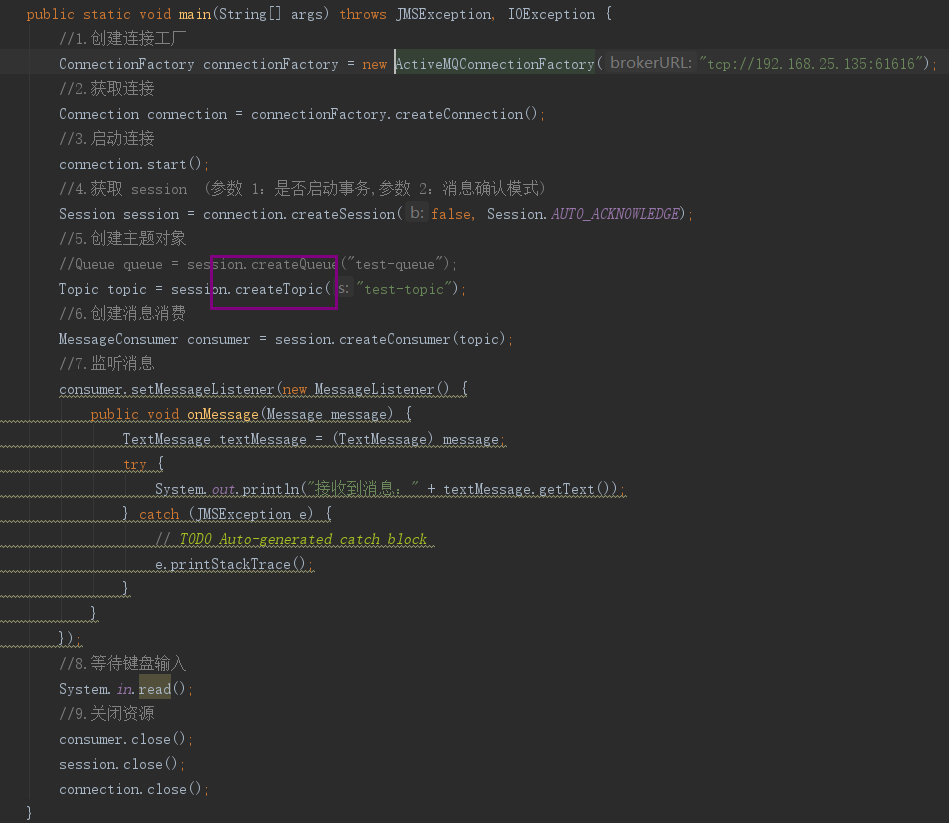
Task: Click the comment //1.创建连接工厂
Action: pos(123,39)
